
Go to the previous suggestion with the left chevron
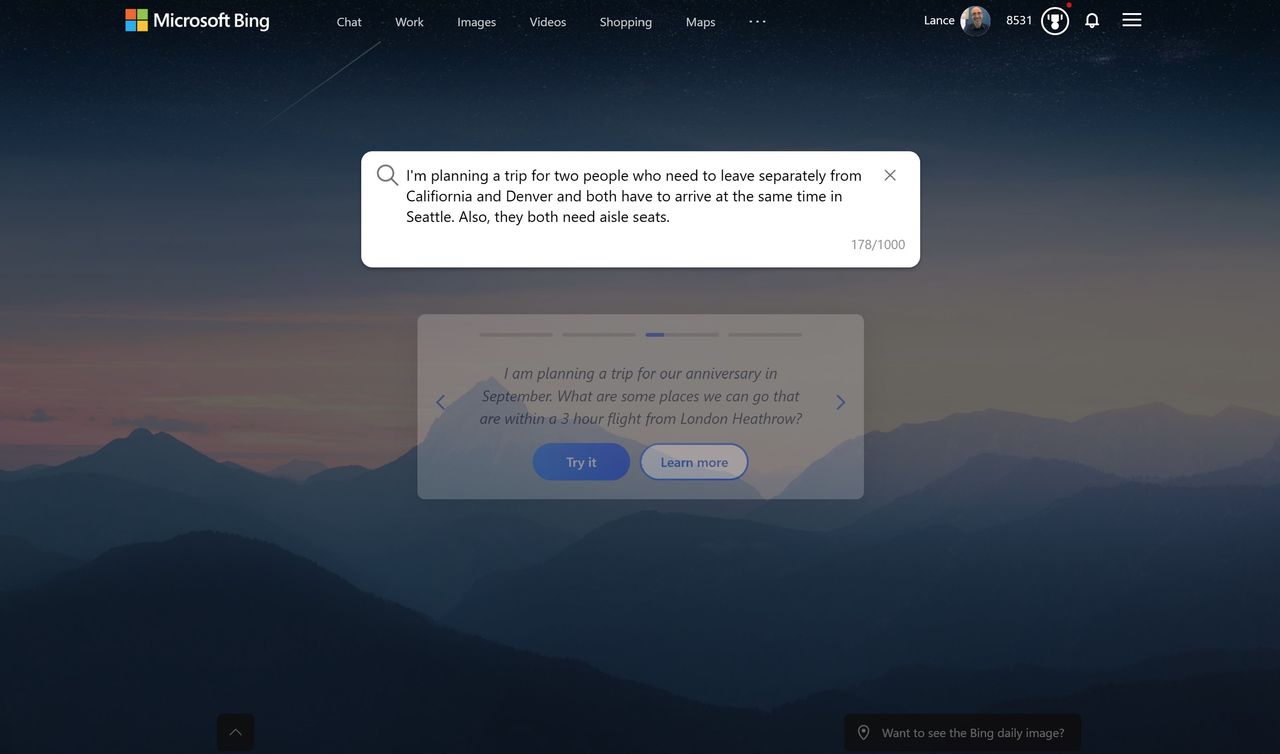pyautogui.click(x=441, y=402)
